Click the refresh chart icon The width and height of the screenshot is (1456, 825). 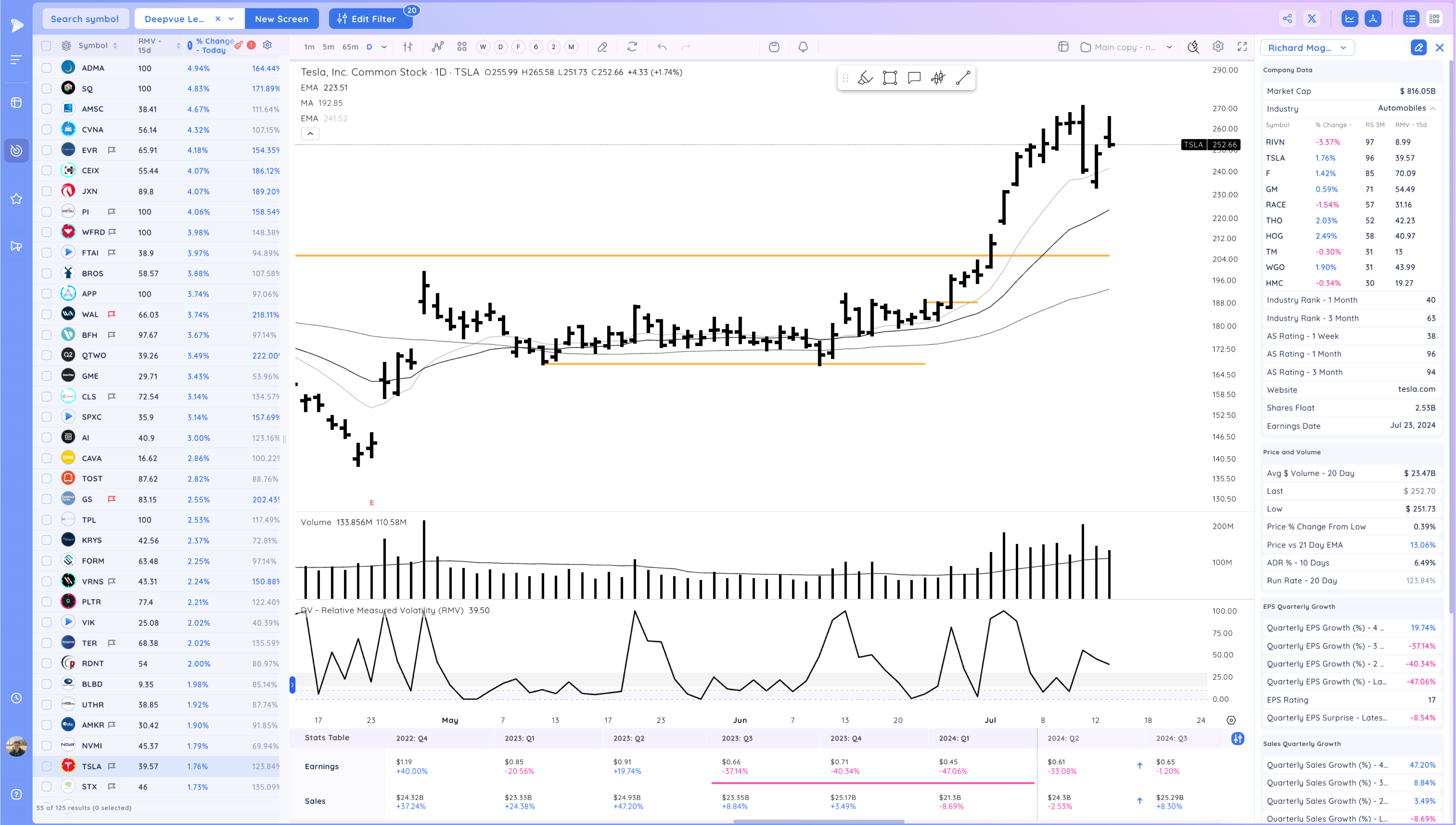tap(632, 47)
